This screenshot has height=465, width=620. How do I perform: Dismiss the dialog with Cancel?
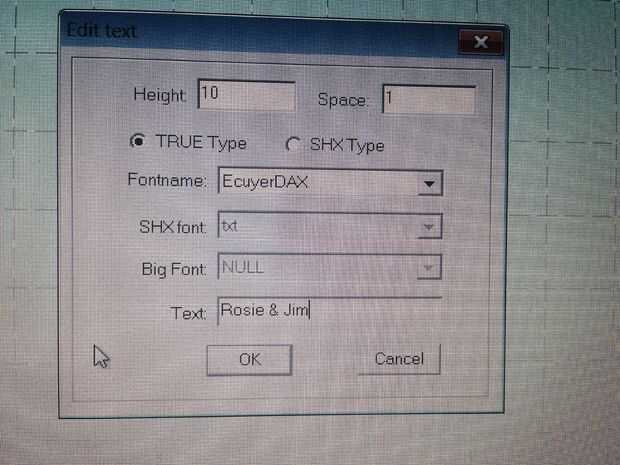click(399, 359)
